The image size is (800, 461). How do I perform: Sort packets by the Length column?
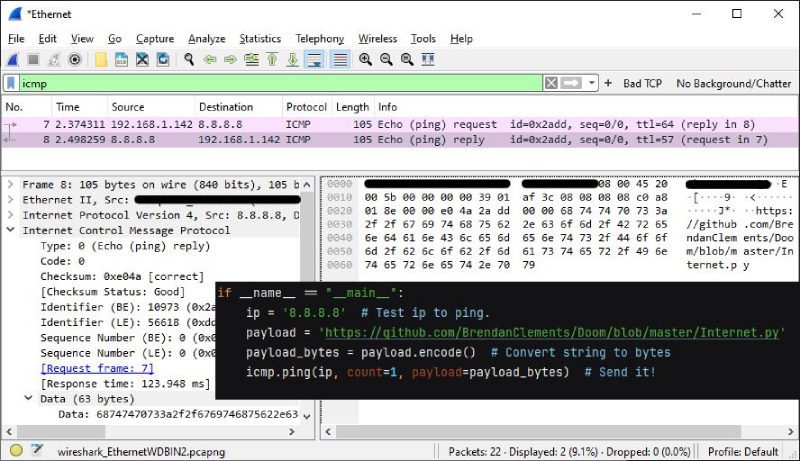pos(353,107)
